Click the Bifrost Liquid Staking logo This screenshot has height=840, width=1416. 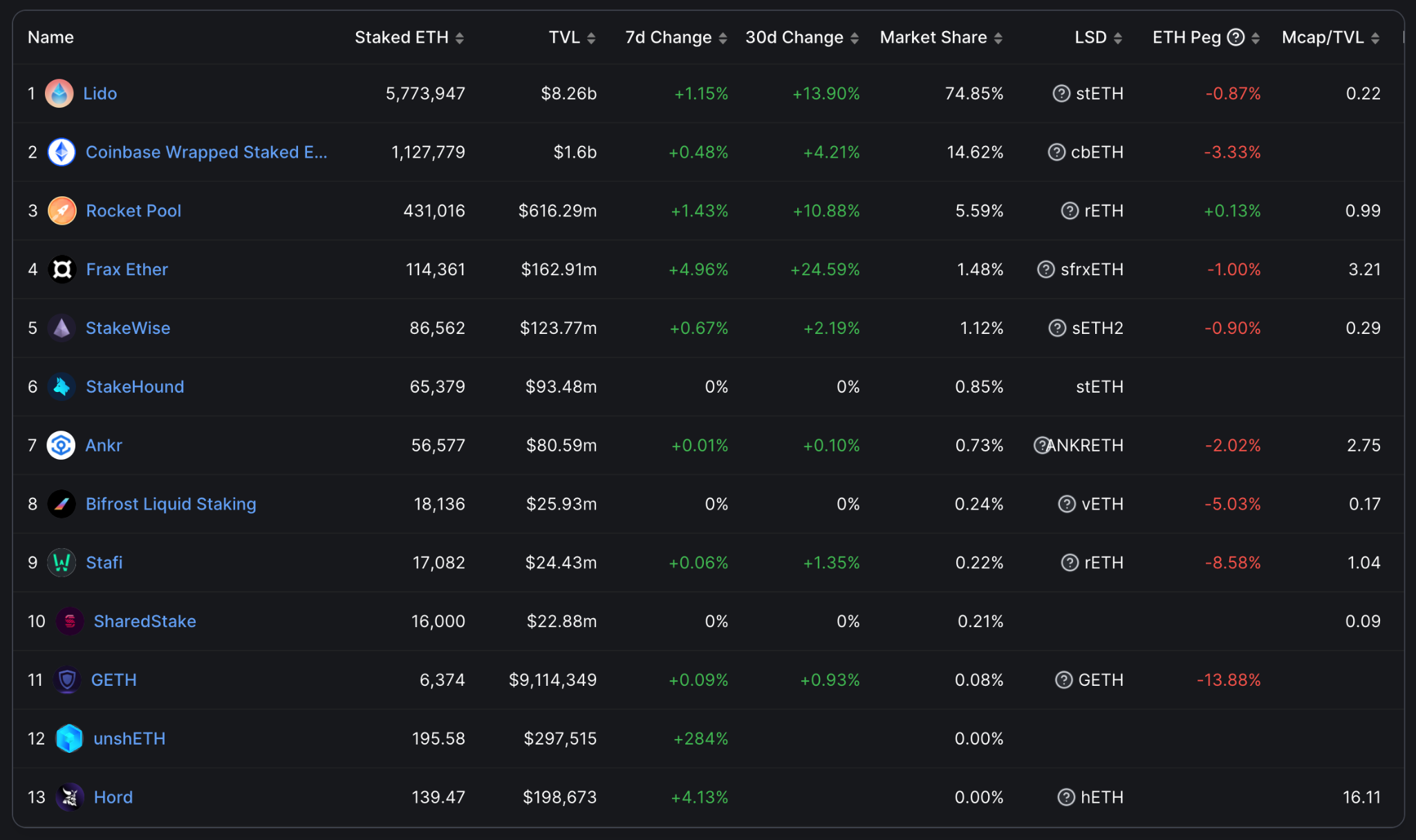62,504
